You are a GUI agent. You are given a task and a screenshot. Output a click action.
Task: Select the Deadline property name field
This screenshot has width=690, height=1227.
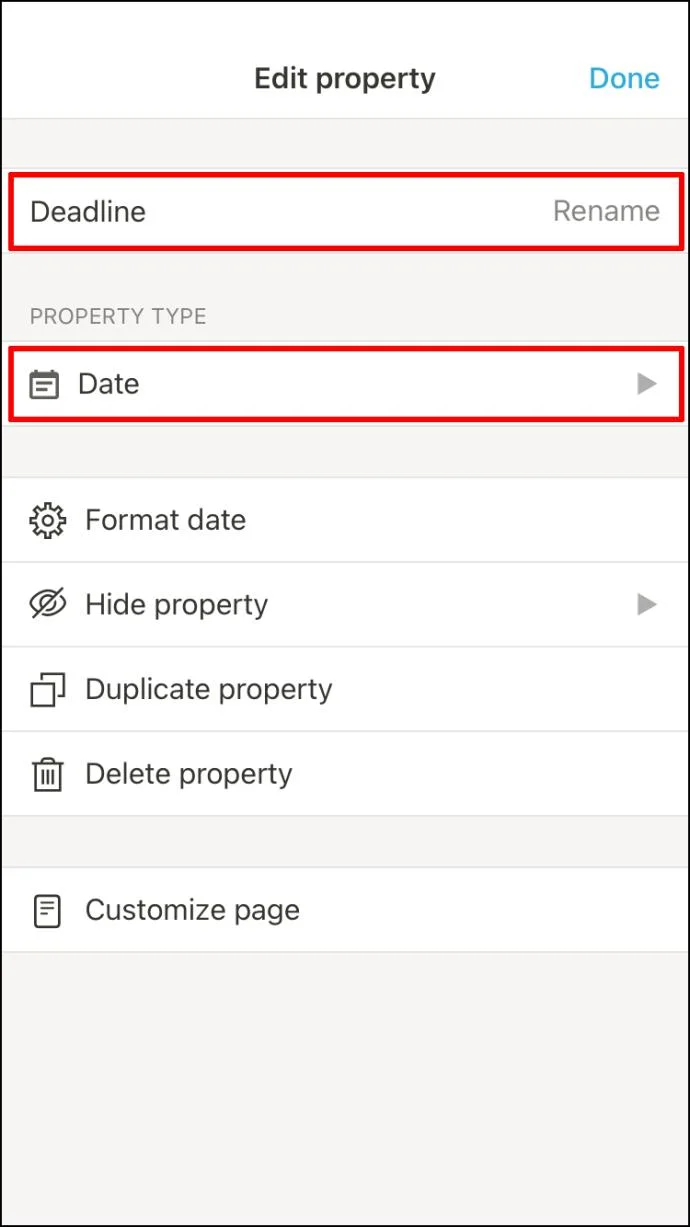(x=345, y=211)
